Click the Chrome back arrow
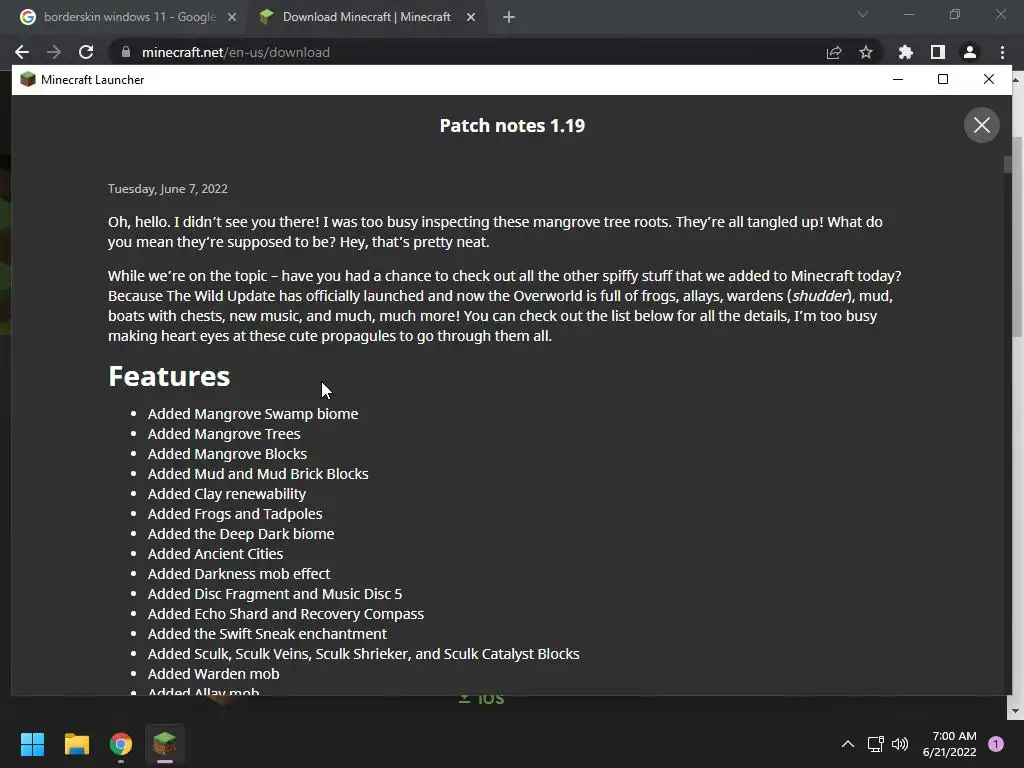This screenshot has width=1024, height=768. click(x=22, y=52)
